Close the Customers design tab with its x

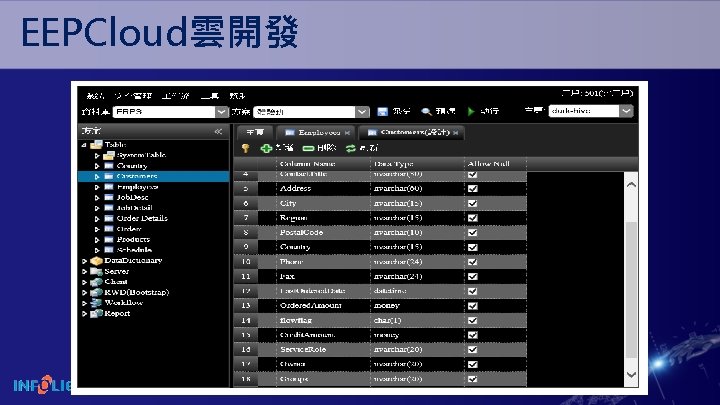(456, 133)
